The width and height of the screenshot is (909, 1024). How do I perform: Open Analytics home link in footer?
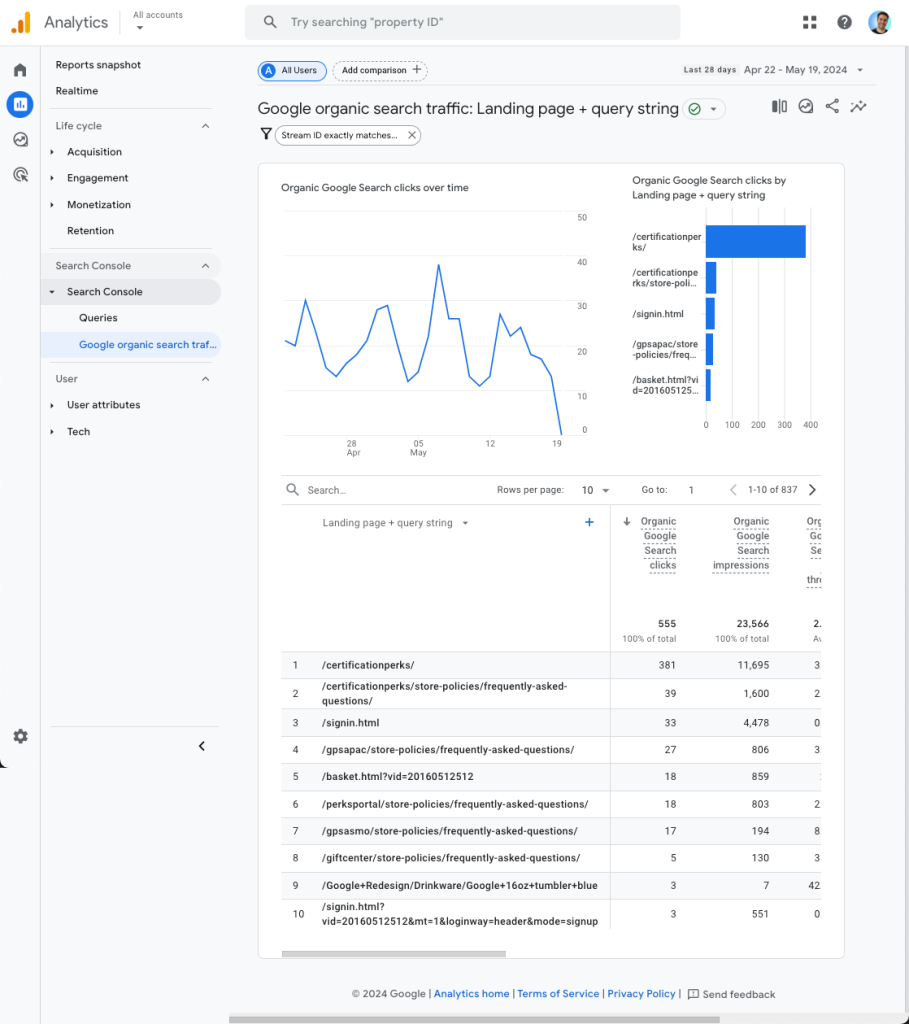click(x=471, y=993)
